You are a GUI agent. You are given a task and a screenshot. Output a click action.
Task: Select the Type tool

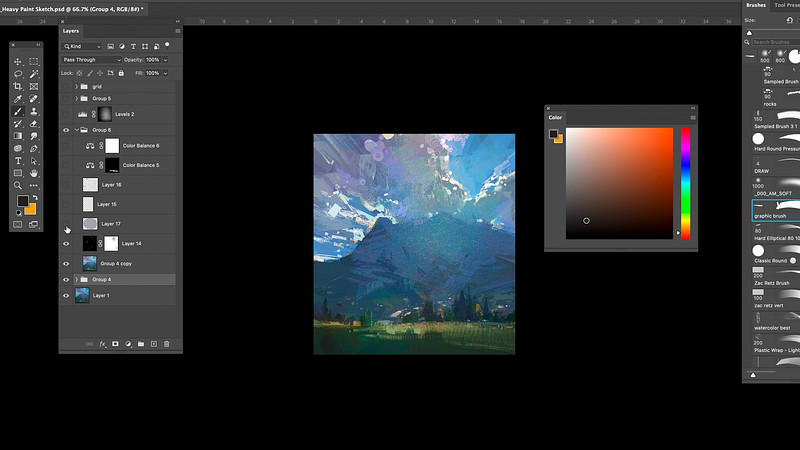coord(18,161)
